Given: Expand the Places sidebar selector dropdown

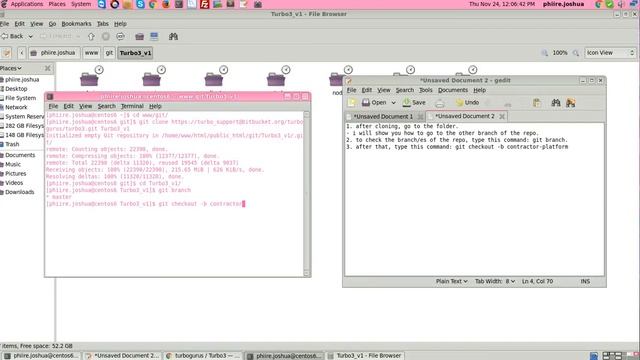Looking at the screenshot, I should tap(11, 68).
